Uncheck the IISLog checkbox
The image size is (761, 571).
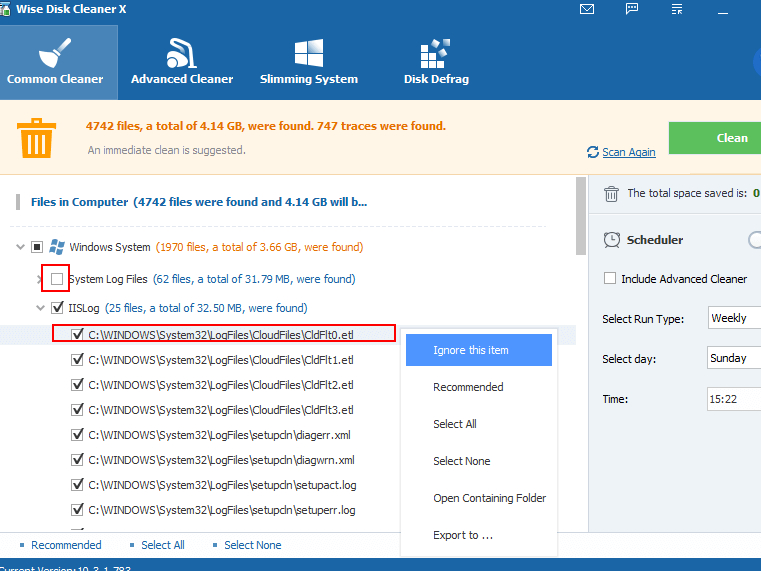point(57,308)
